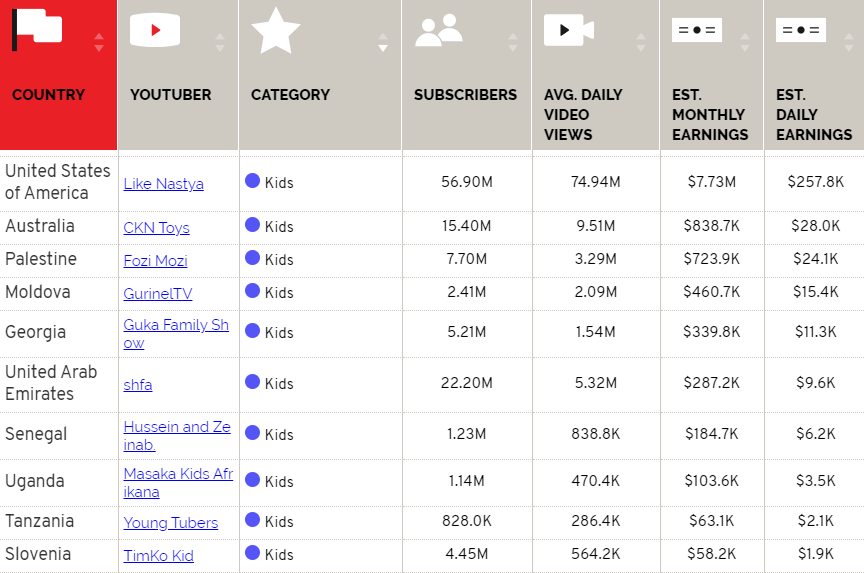The width and height of the screenshot is (864, 573).
Task: Click the 5.32M daily views value
Action: [x=596, y=383]
